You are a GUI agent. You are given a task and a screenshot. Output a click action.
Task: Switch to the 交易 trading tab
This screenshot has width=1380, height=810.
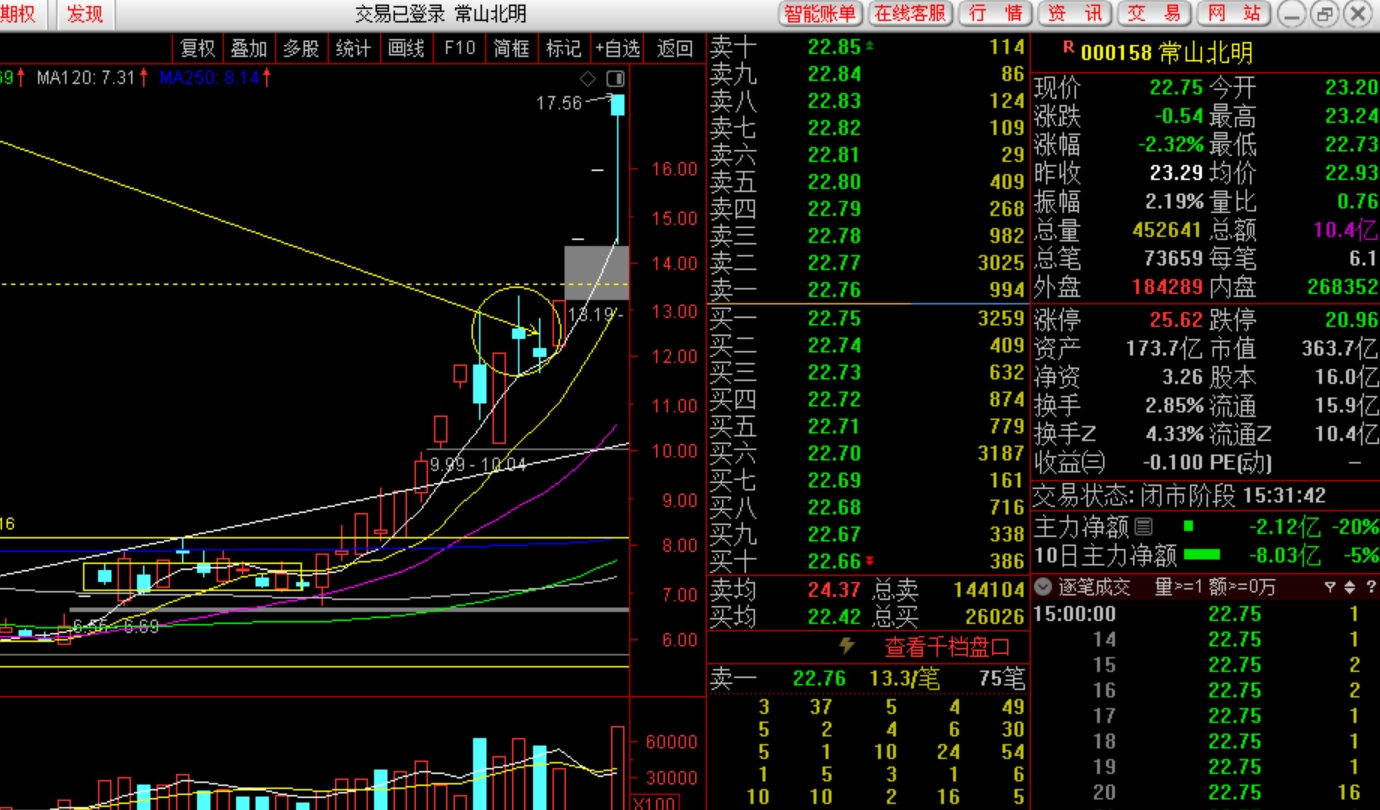pyautogui.click(x=1155, y=14)
